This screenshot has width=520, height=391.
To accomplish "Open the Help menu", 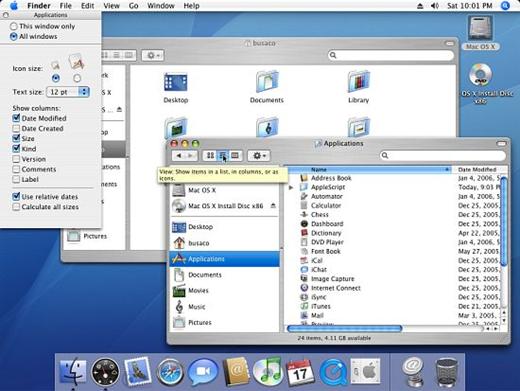I will (191, 6).
